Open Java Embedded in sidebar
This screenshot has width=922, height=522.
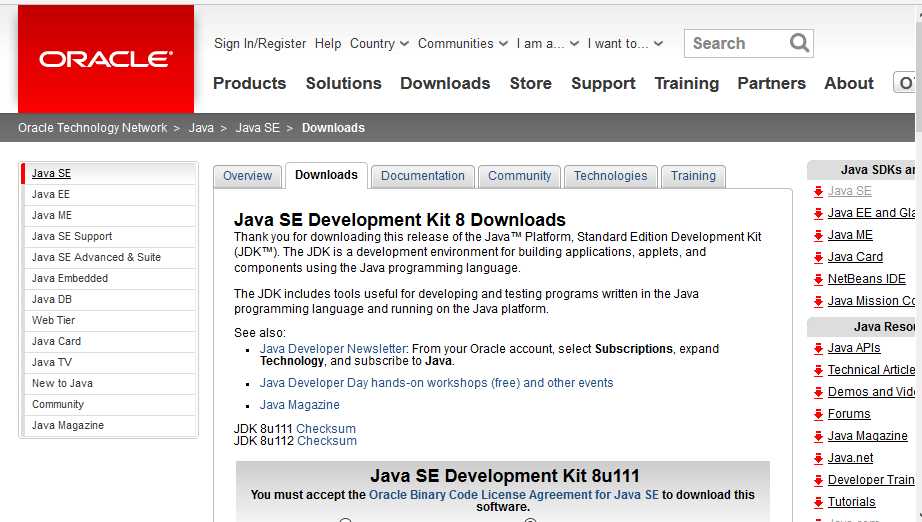(109, 279)
